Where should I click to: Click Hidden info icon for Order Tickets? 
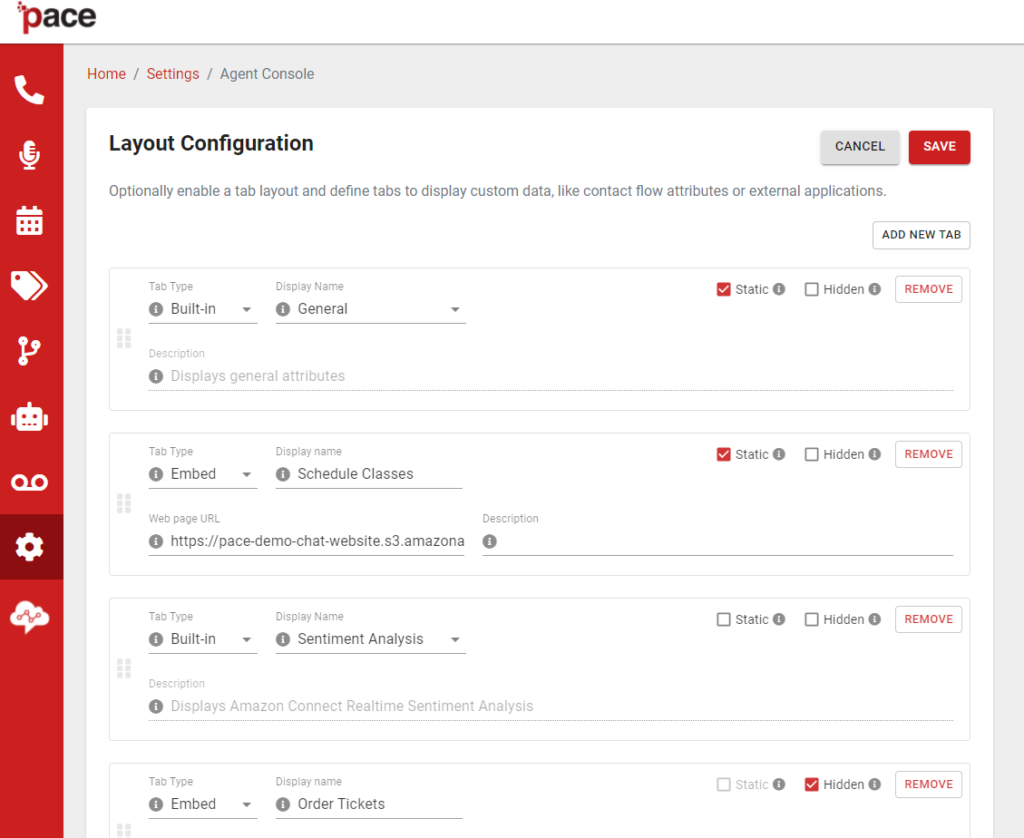point(875,784)
